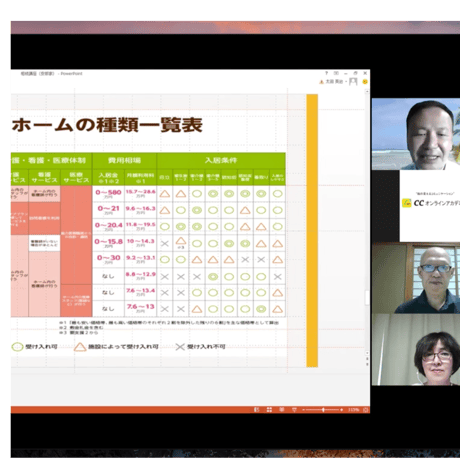460x460 pixels.
Task: Click the smiley feedback icon
Action: 365,81
